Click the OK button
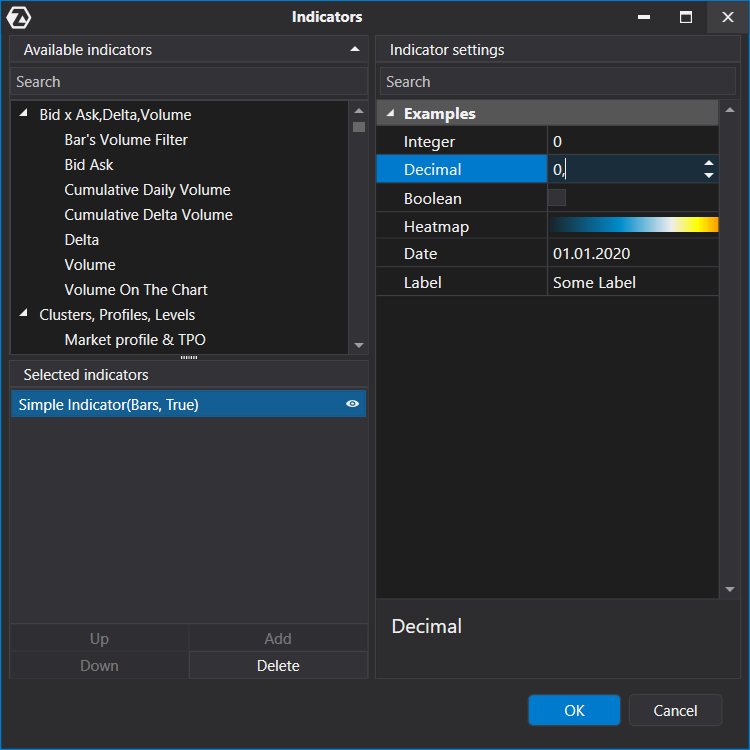Viewport: 750px width, 750px height. coord(574,710)
